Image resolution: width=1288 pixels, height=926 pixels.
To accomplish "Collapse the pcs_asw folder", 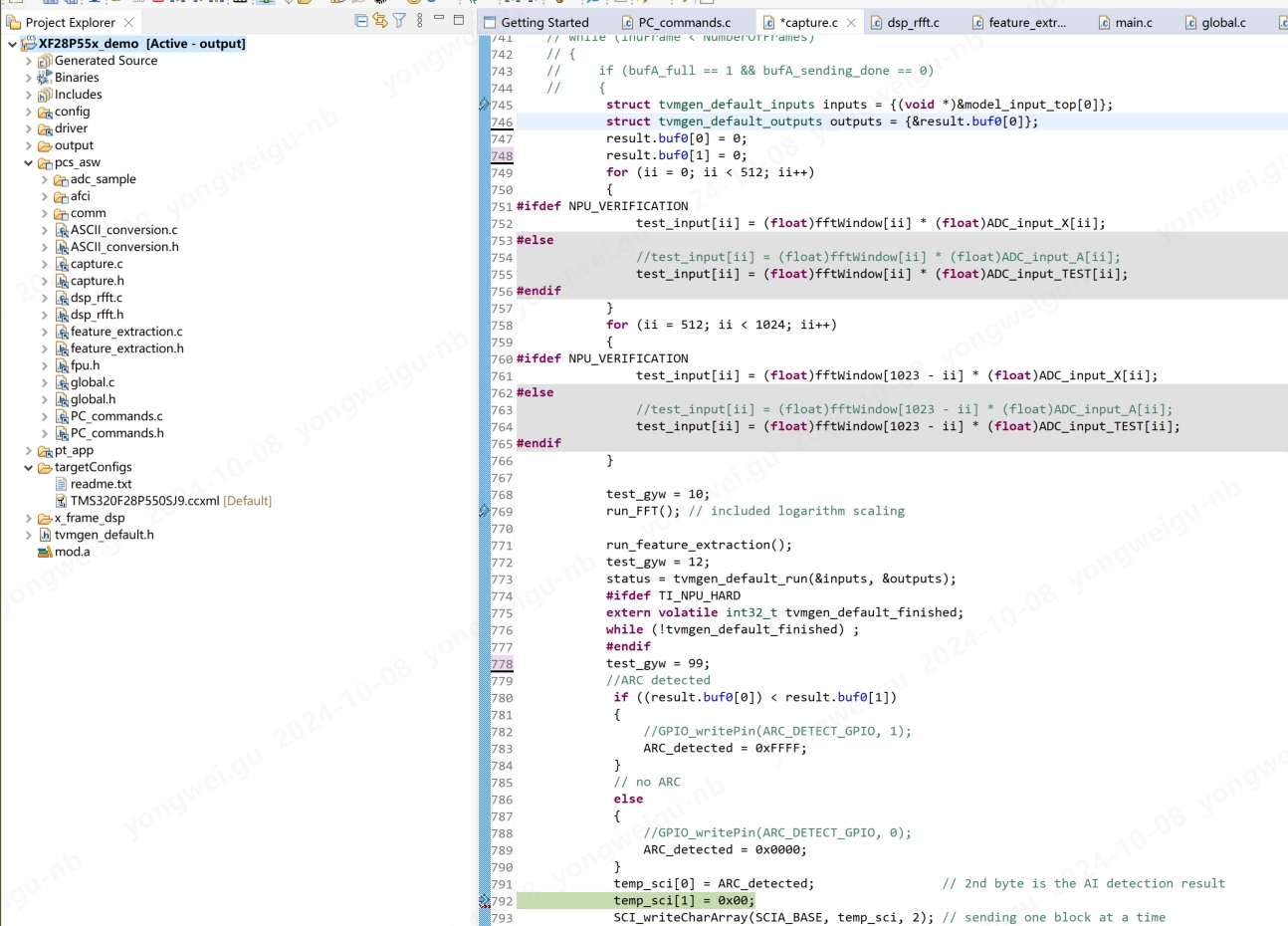I will pyautogui.click(x=28, y=162).
